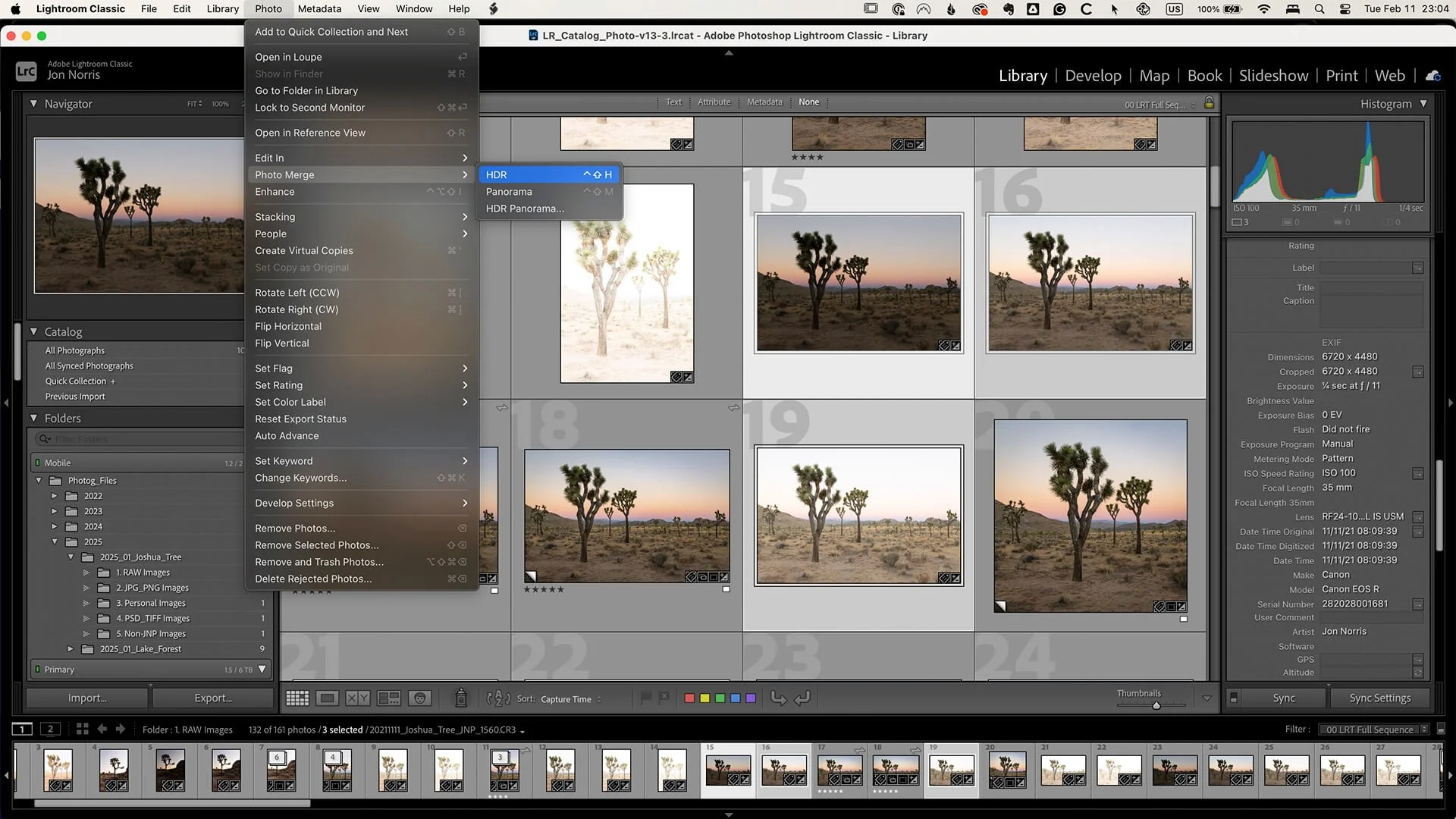Select the Painter spray can tool

click(x=460, y=698)
